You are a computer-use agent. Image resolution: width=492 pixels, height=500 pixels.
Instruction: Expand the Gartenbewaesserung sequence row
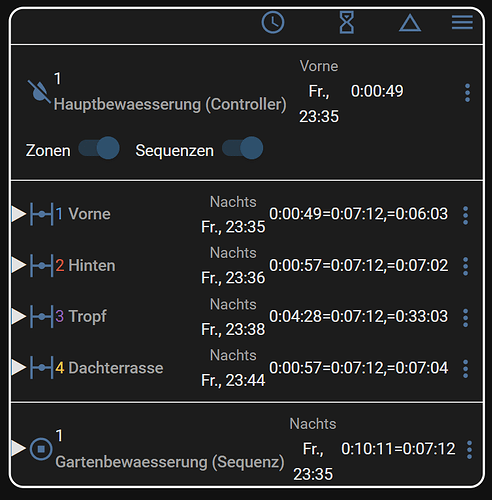18,448
